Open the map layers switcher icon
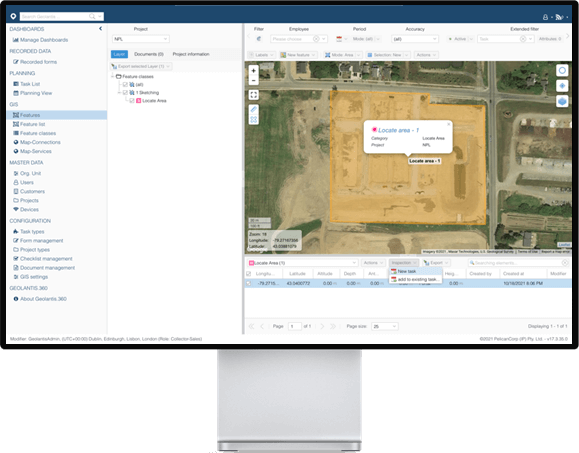This screenshot has width=579, height=453. 562,101
